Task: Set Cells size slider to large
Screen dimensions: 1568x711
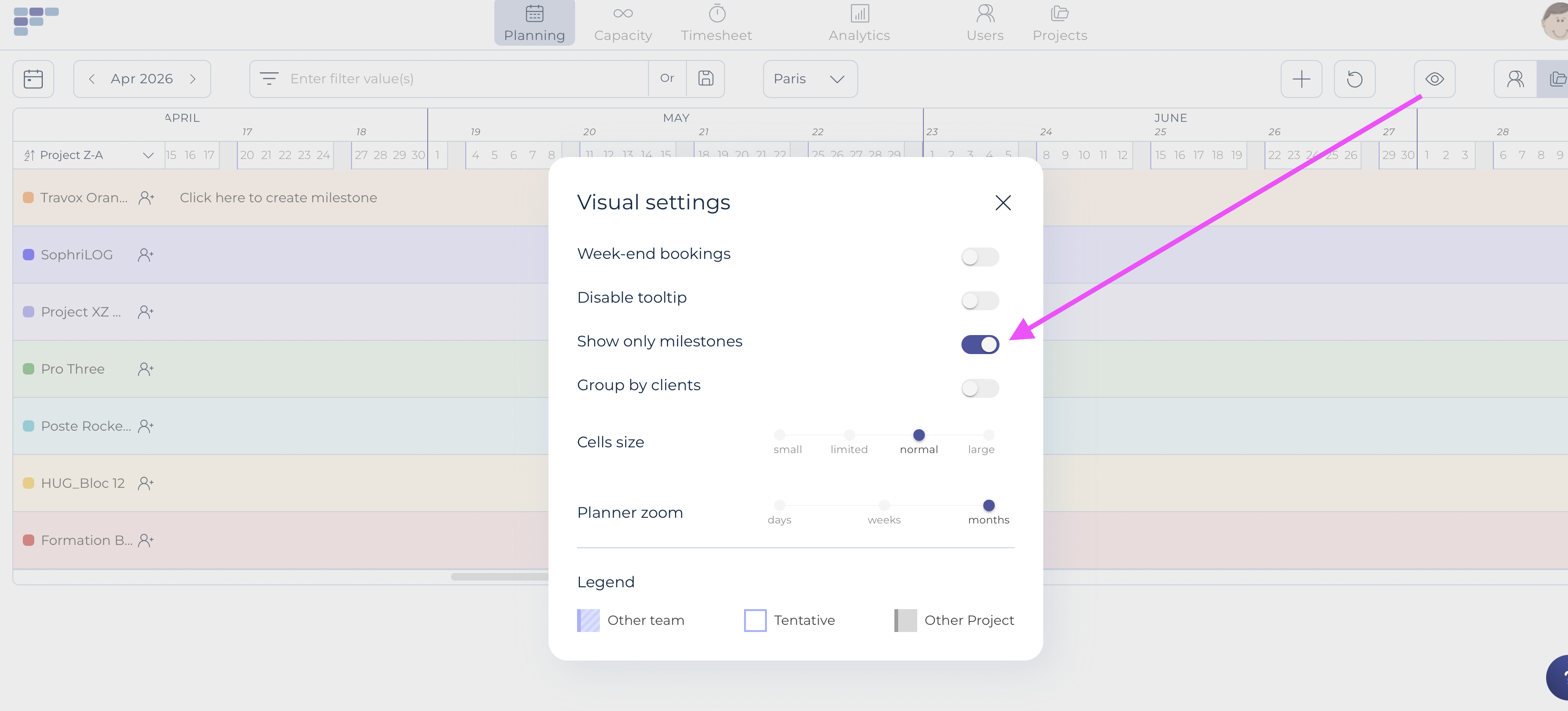Action: click(x=989, y=435)
